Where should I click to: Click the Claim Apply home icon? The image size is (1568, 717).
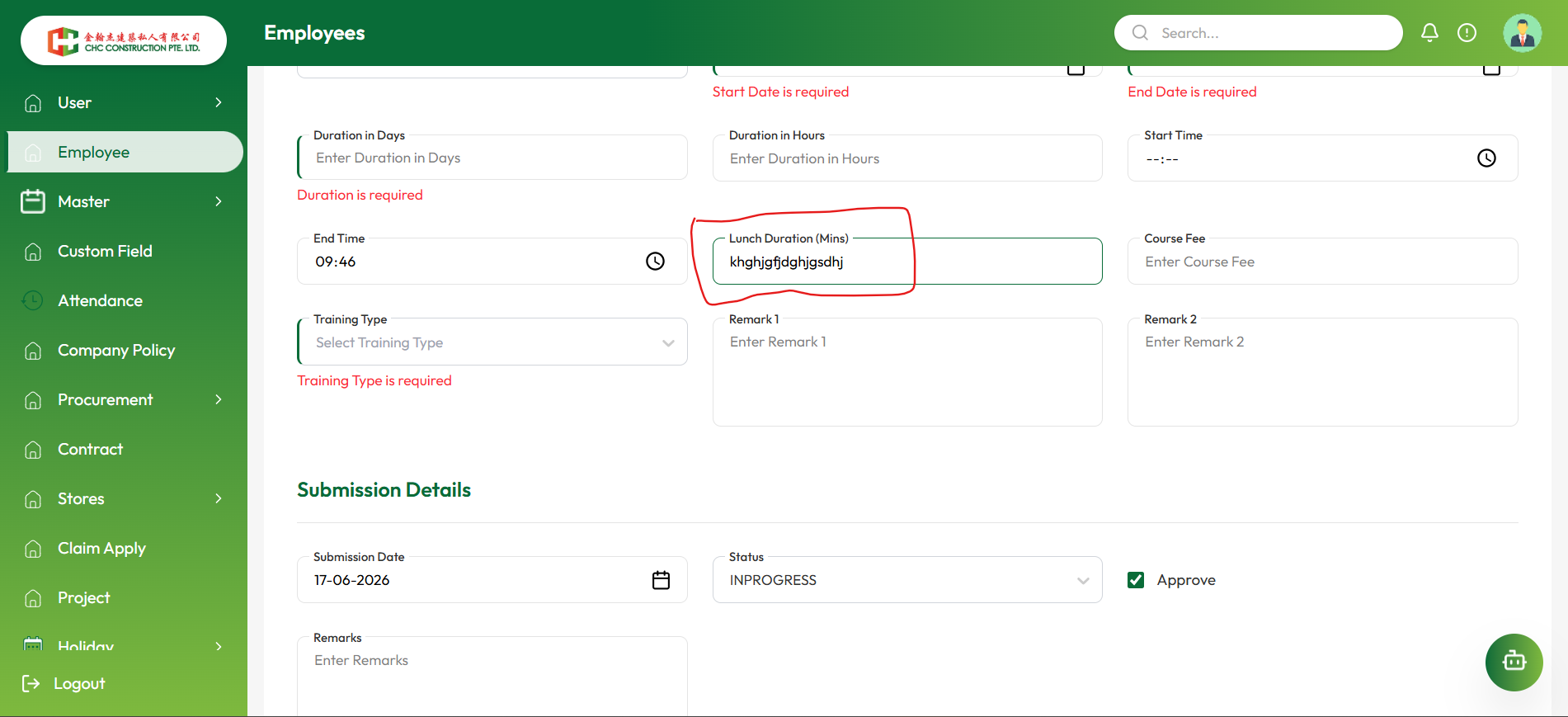(x=33, y=549)
